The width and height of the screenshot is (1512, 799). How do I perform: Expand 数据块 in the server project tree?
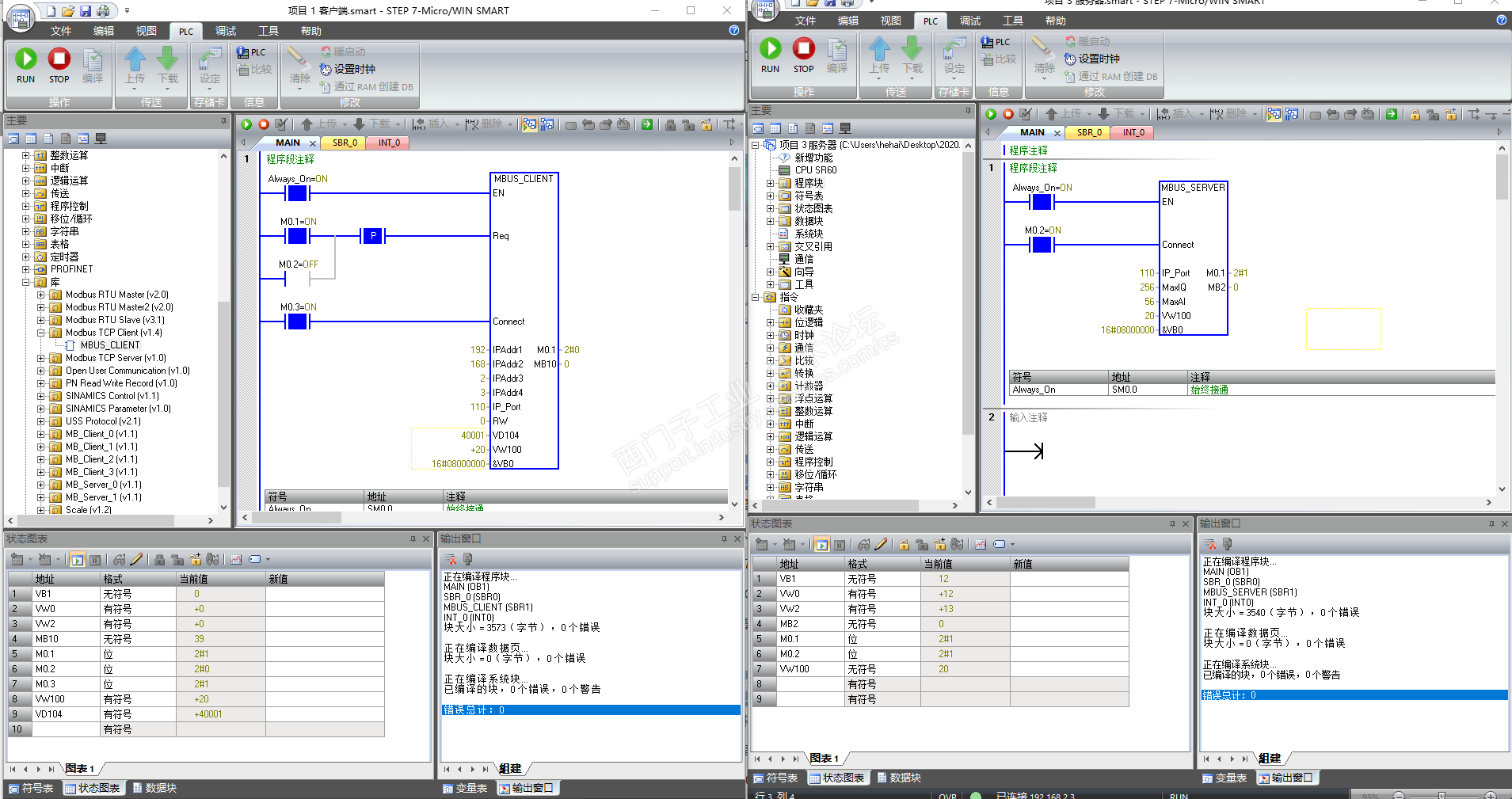(x=770, y=221)
